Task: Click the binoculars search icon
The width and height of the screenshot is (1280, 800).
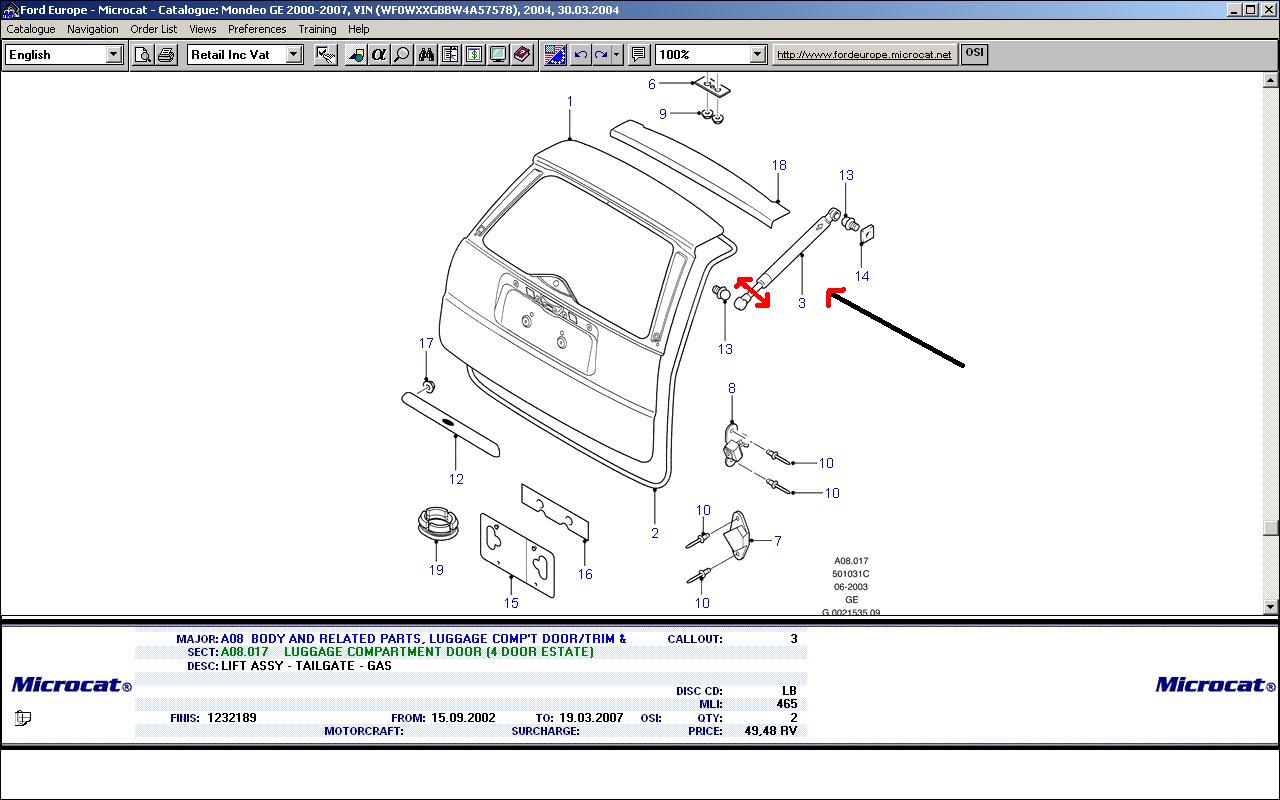Action: click(x=427, y=55)
